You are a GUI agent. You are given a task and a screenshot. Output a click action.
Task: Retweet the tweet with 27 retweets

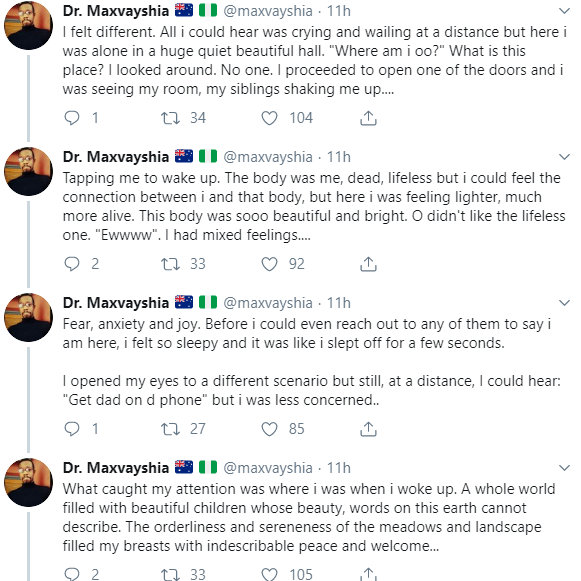[x=170, y=429]
